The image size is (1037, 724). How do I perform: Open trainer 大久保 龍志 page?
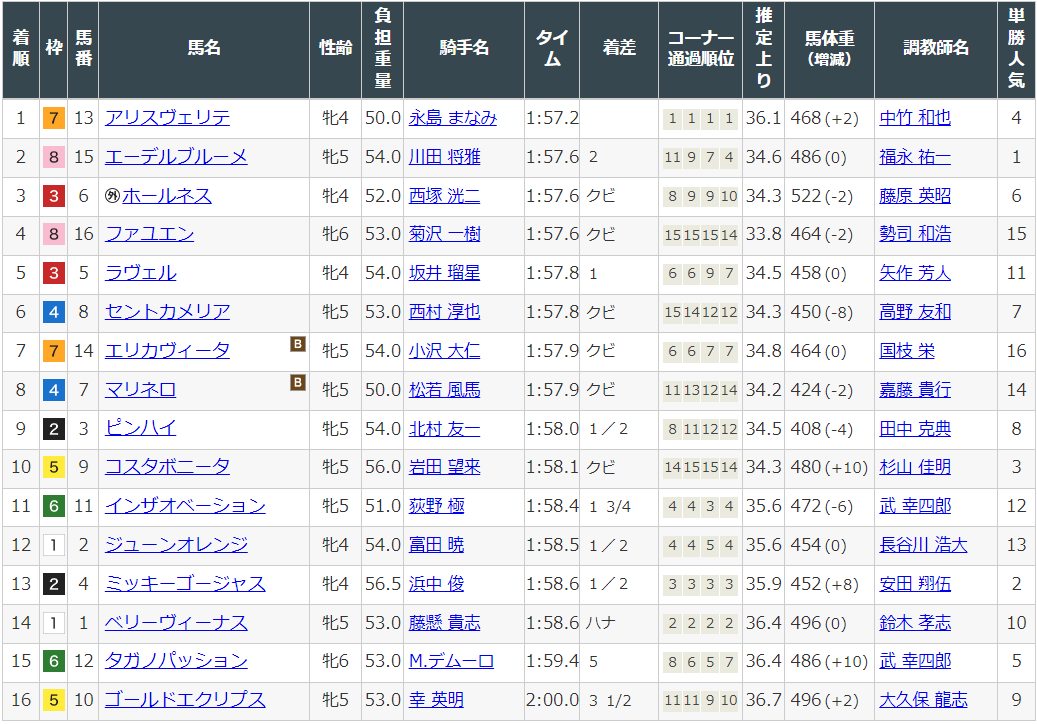tap(923, 700)
